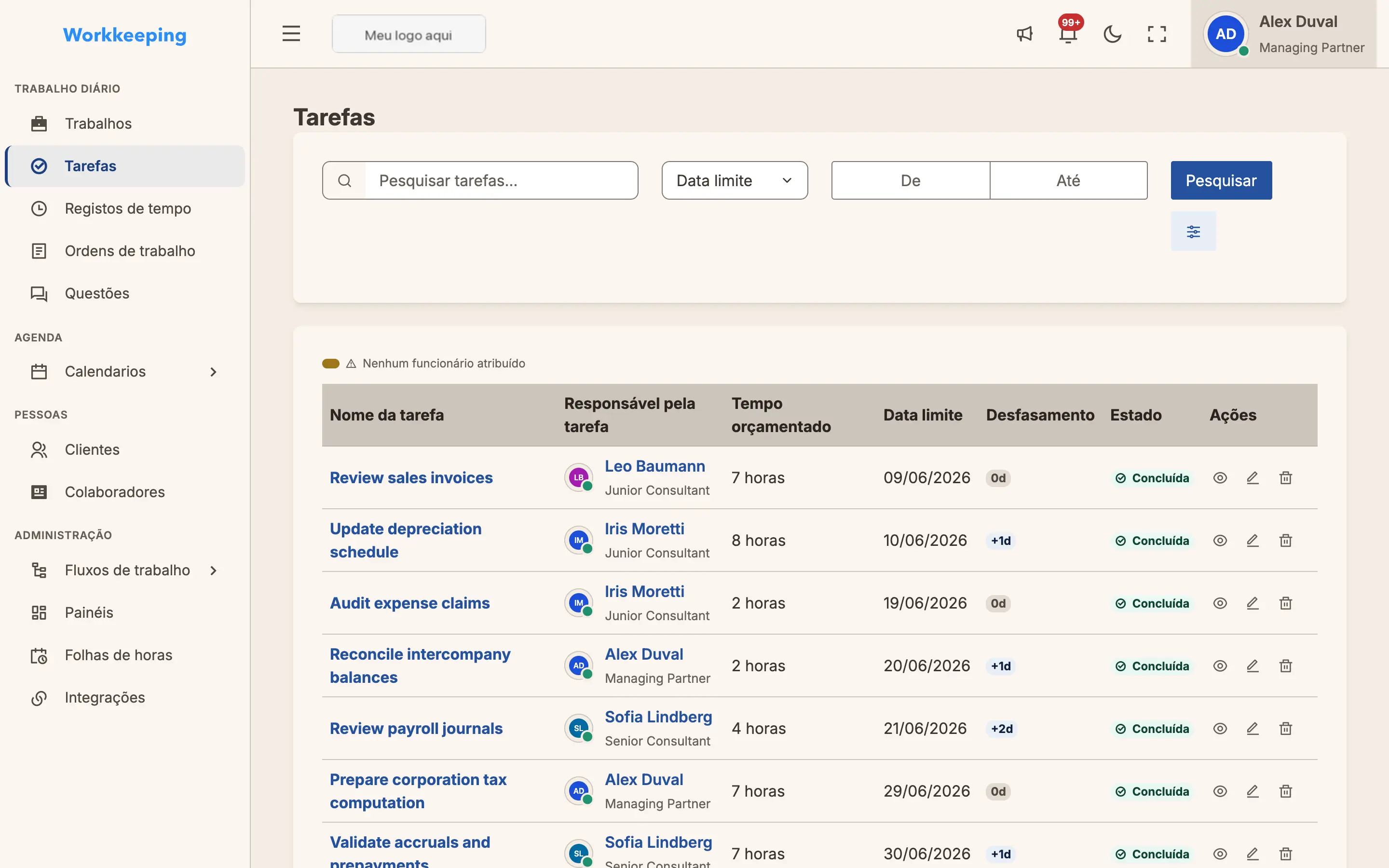Edit the Prepare corporation tax computation task
The image size is (1389, 868).
pos(1253,791)
